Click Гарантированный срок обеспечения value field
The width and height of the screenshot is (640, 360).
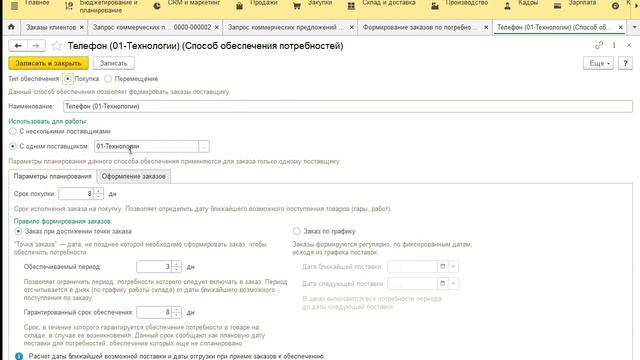154,312
